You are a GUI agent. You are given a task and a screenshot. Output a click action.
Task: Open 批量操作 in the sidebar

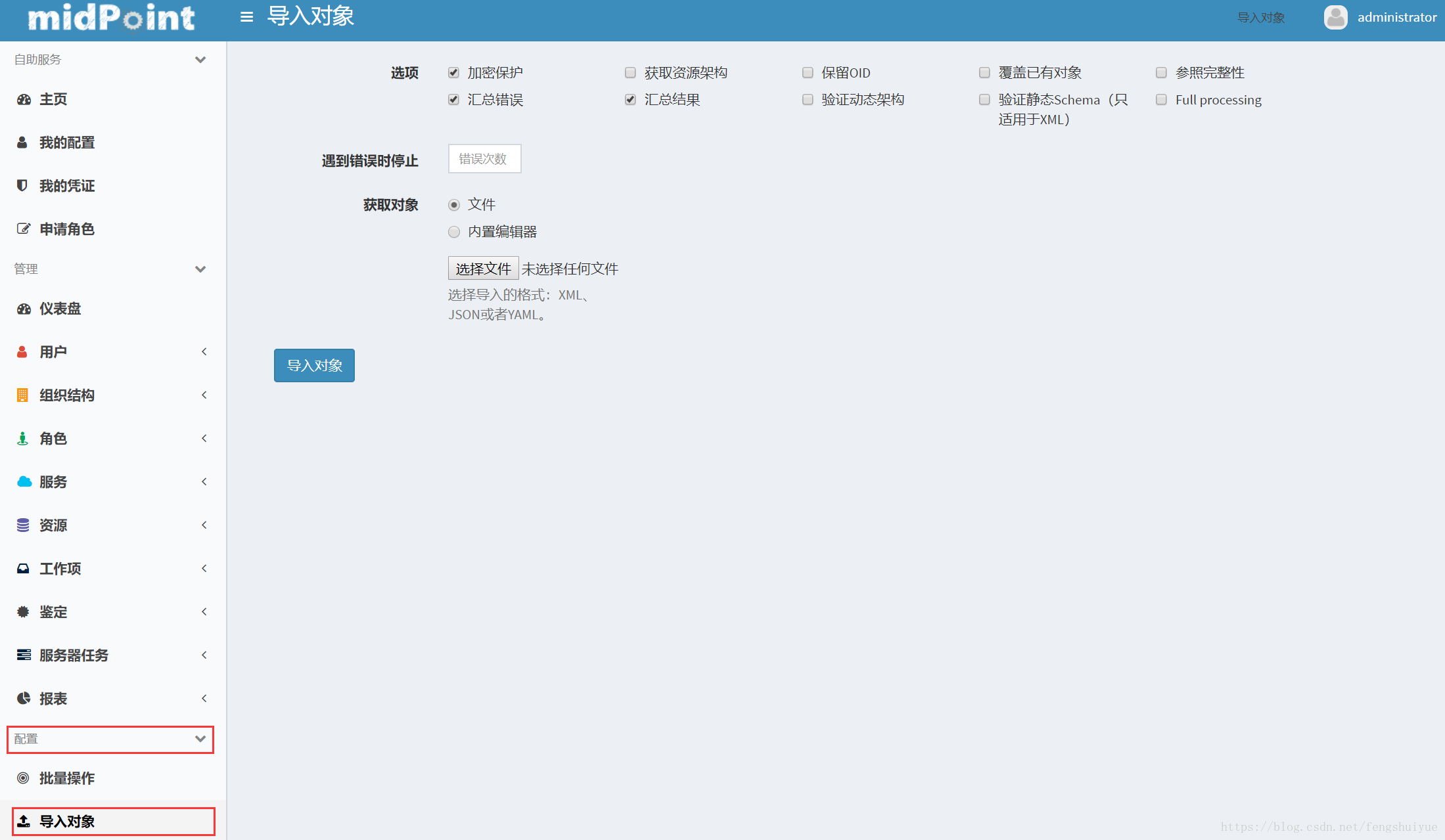(x=66, y=778)
